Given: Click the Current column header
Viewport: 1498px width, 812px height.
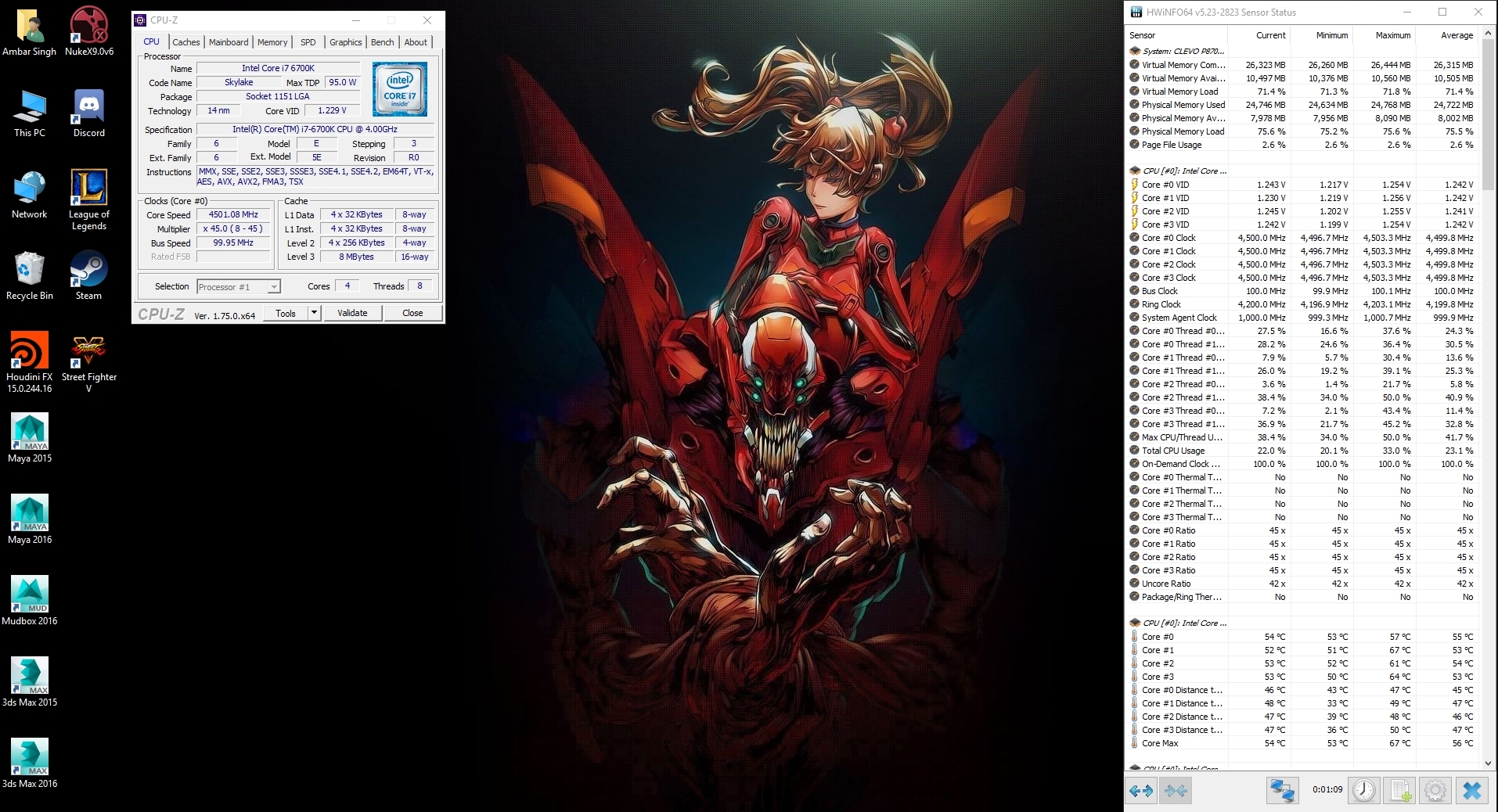Looking at the screenshot, I should click(1259, 35).
